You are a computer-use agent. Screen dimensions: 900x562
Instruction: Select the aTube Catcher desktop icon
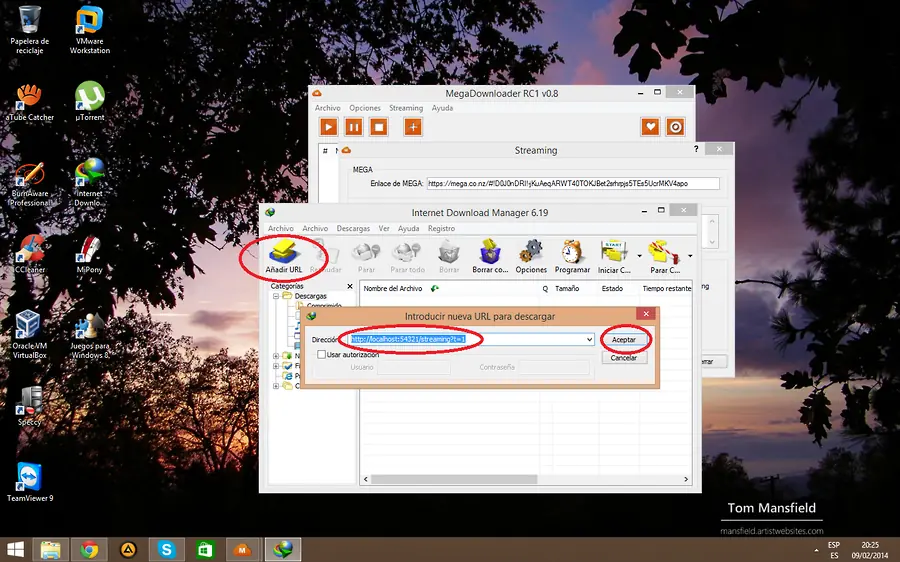[x=29, y=102]
